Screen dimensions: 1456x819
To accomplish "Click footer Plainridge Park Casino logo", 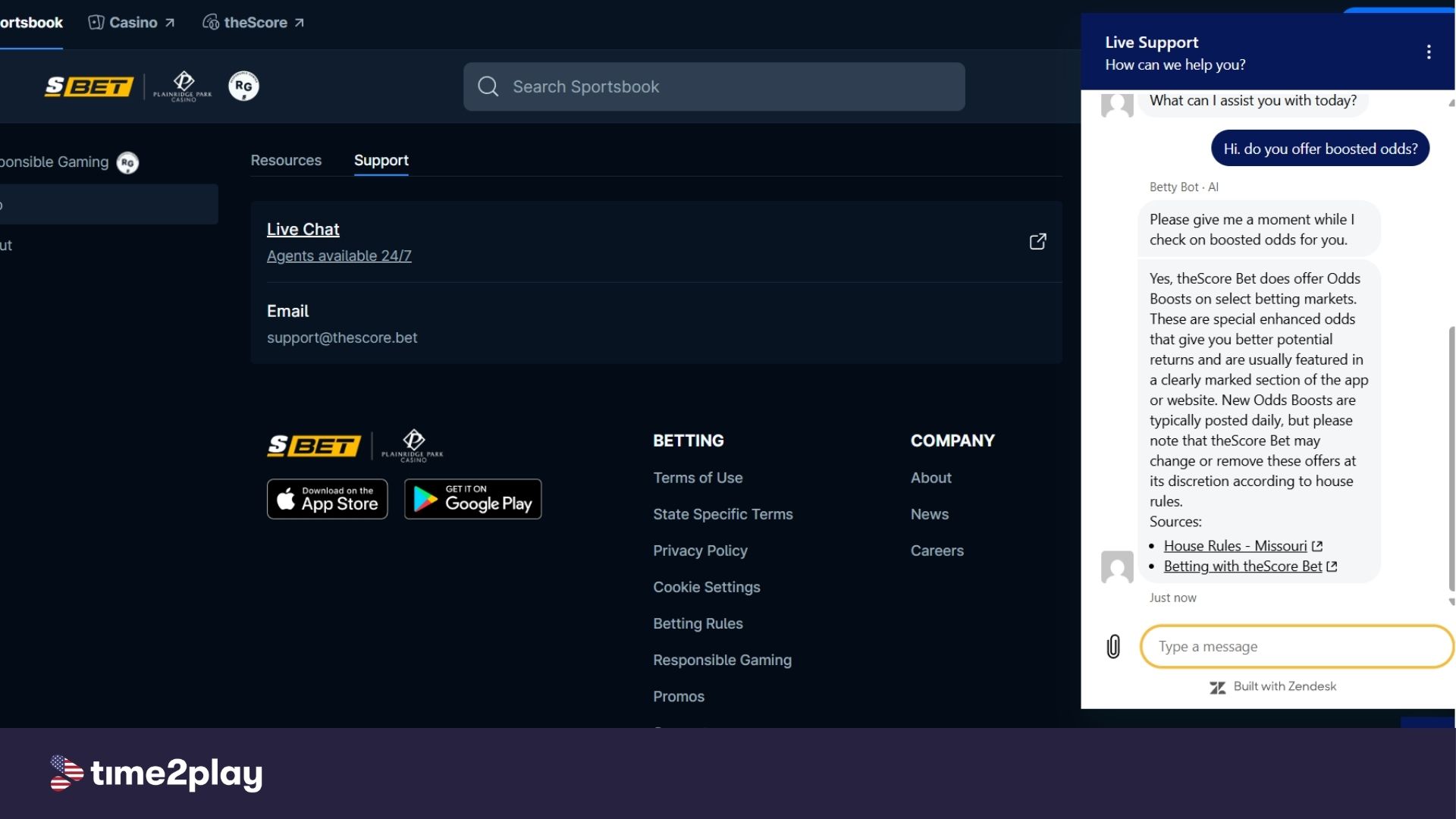I will tap(412, 446).
